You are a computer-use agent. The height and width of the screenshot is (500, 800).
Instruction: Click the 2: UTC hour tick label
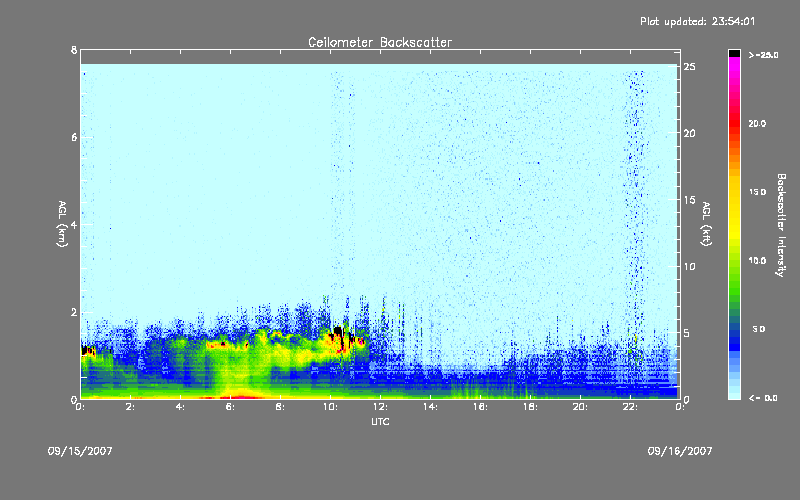point(130,407)
